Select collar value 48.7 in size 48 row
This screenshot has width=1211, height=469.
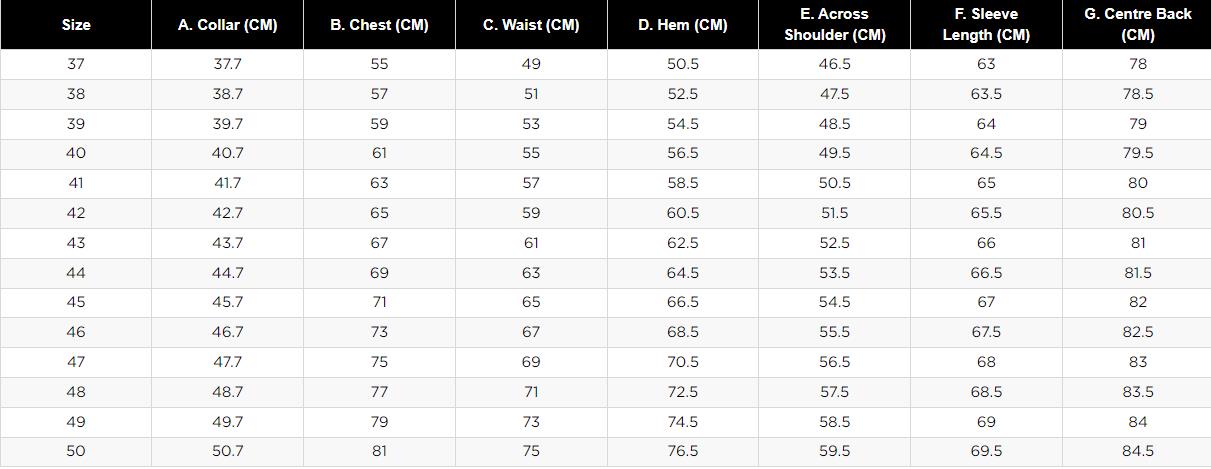tap(227, 392)
